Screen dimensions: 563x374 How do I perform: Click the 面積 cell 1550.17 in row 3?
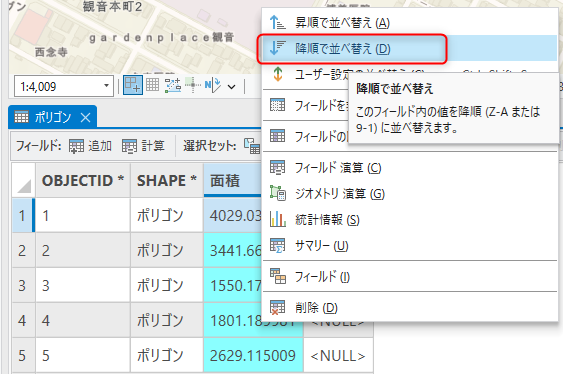coord(233,285)
